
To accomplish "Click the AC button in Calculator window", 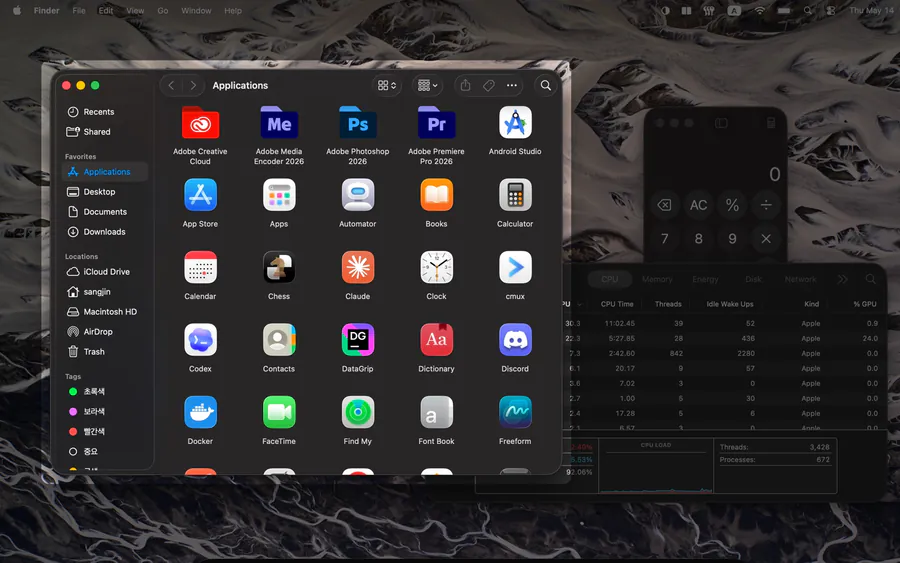I will (x=698, y=205).
